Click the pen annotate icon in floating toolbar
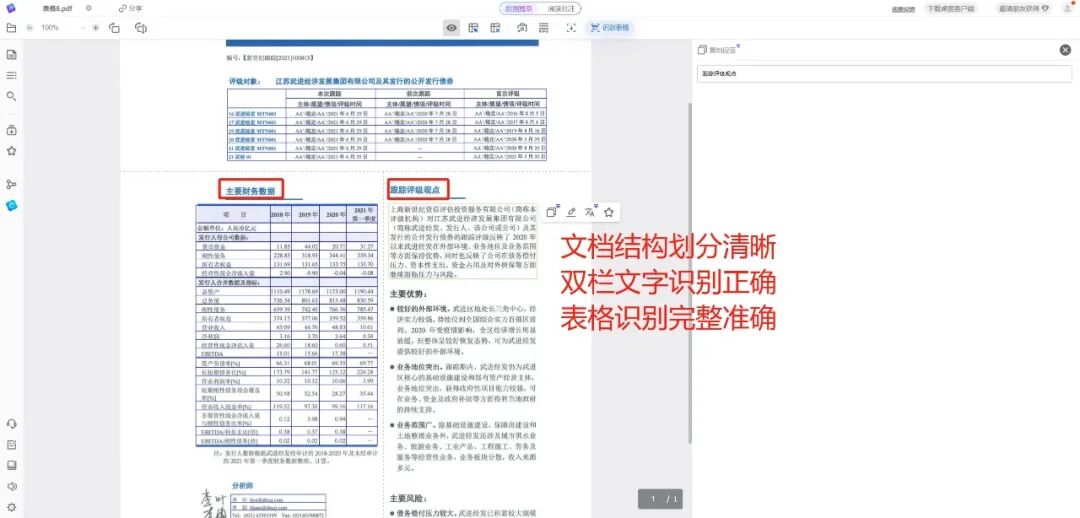The width and height of the screenshot is (1080, 518). tap(571, 212)
